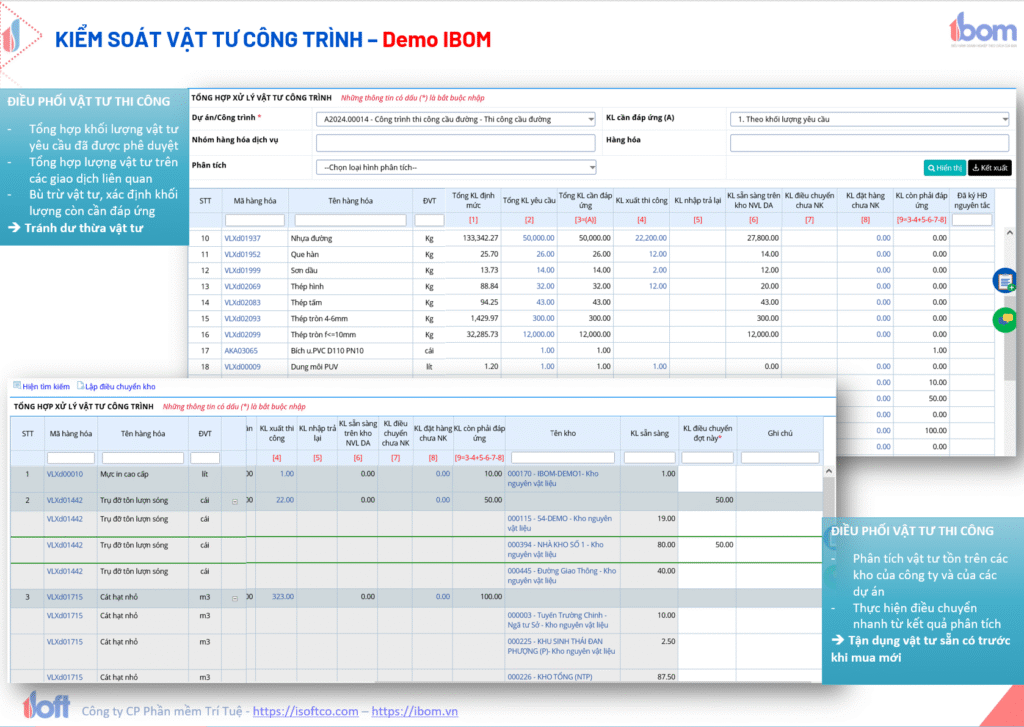Open the 'KL cần đáp ứng (A)' dropdown
Viewport: 1024px width, 727px height.
click(x=868, y=119)
